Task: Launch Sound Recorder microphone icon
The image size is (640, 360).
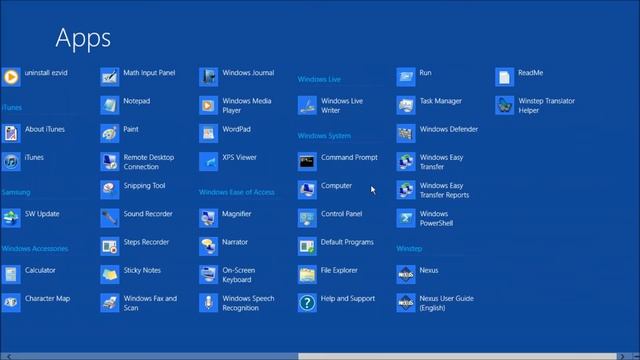Action: click(110, 218)
